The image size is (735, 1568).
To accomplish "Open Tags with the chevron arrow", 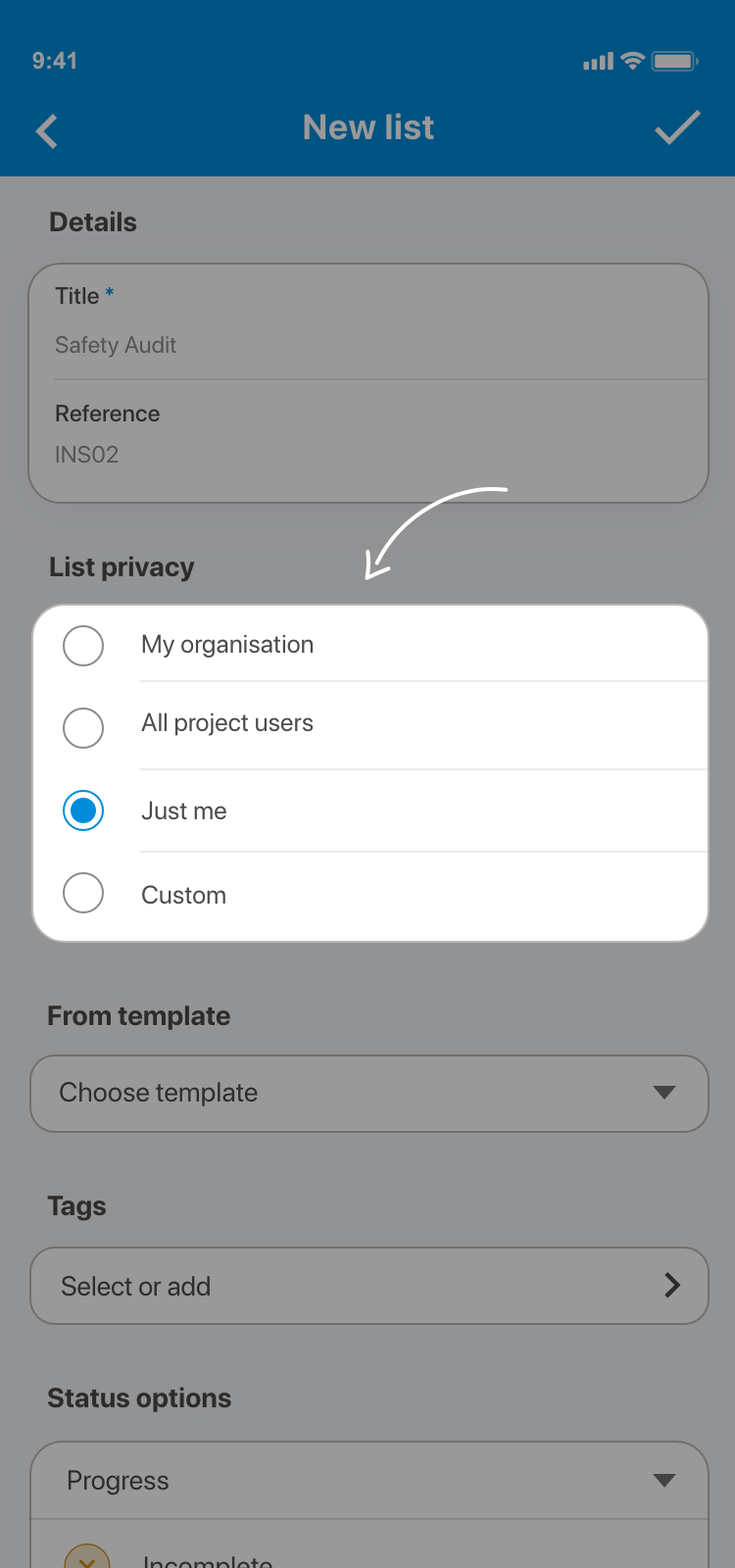I will coord(672,1286).
